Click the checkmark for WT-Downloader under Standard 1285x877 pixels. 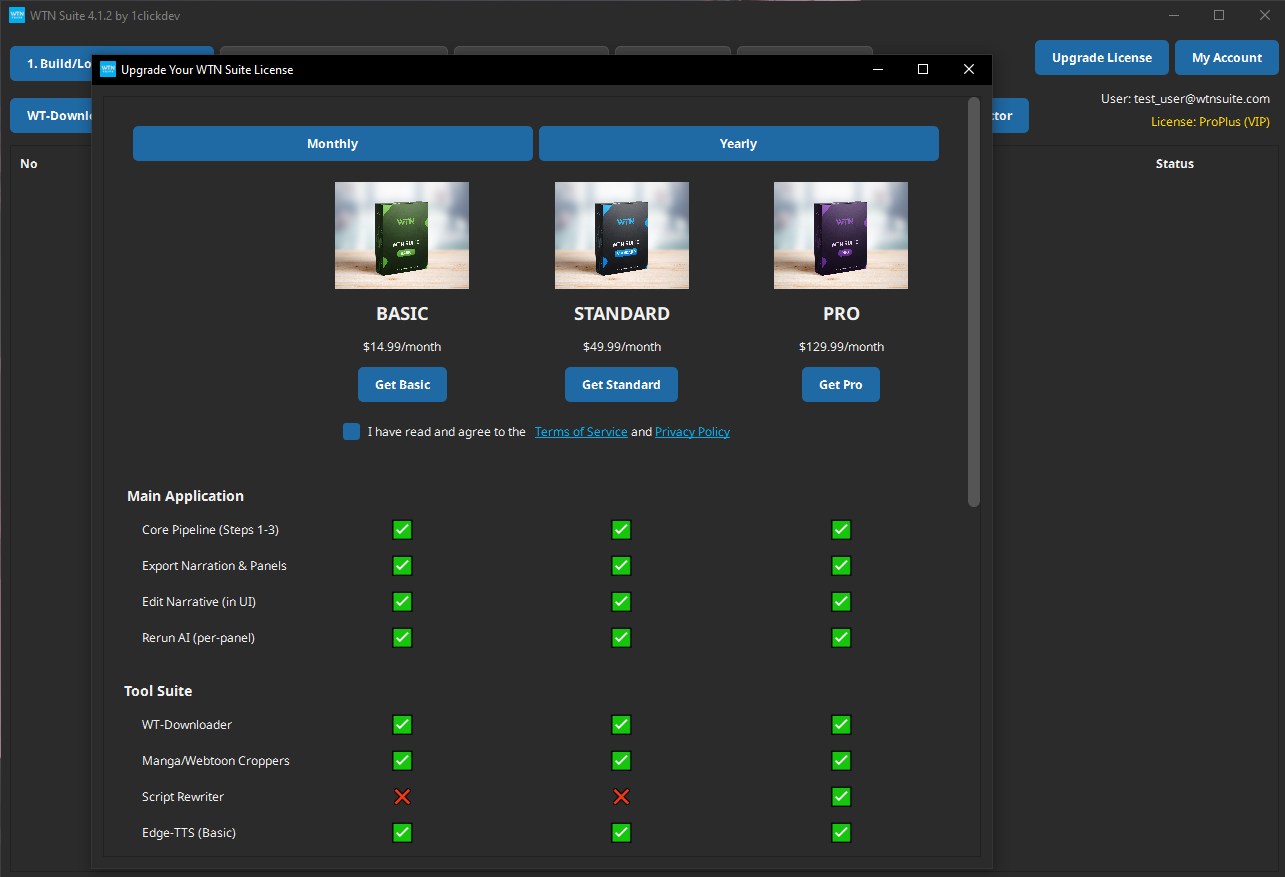pyautogui.click(x=621, y=724)
